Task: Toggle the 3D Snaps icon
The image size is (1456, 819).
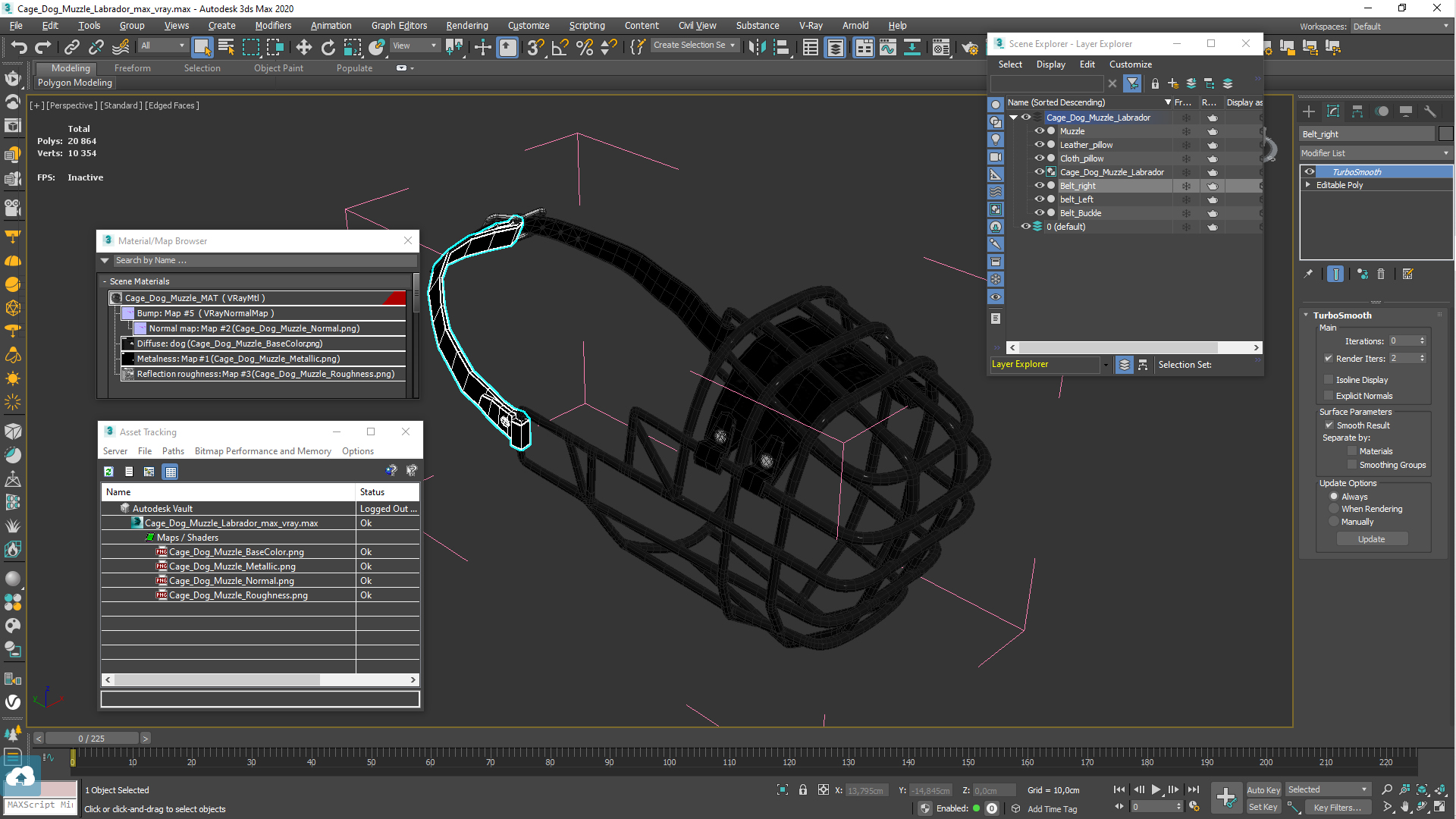Action: point(535,47)
